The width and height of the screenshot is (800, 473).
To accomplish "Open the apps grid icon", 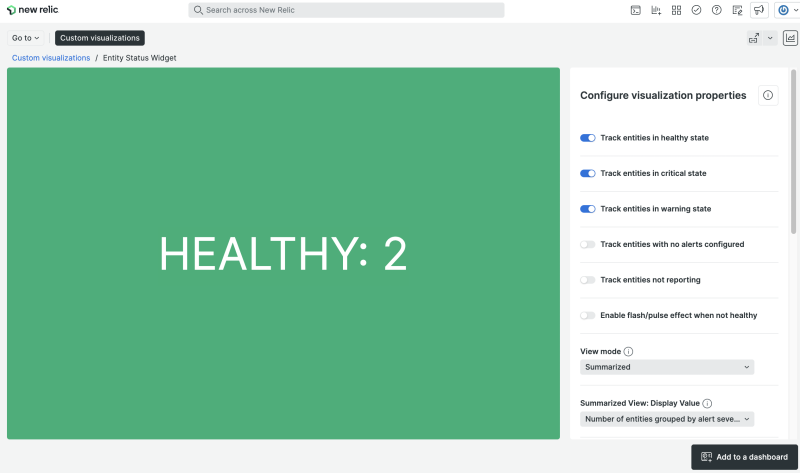I will coord(676,10).
